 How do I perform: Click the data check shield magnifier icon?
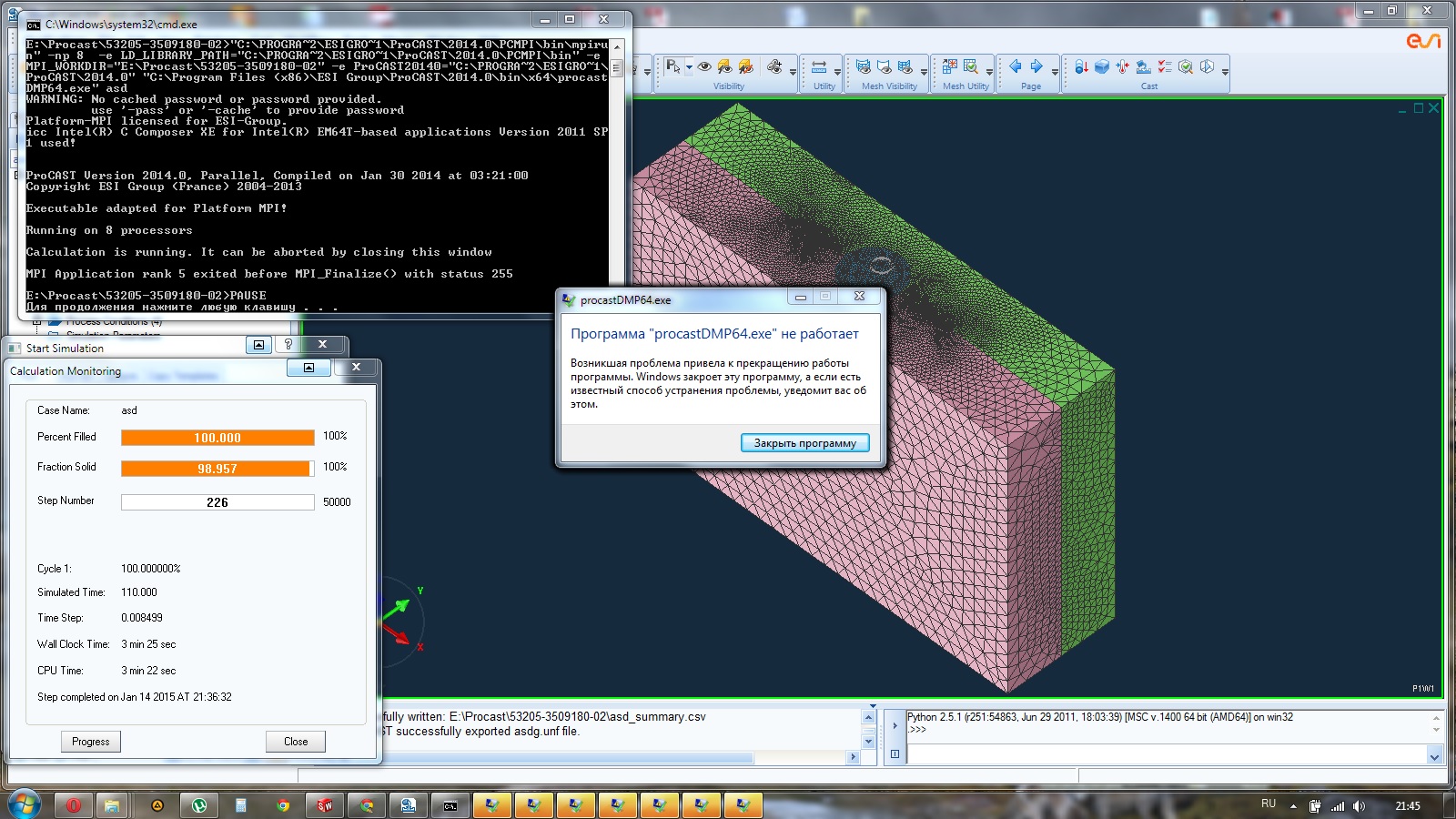[x=1186, y=66]
